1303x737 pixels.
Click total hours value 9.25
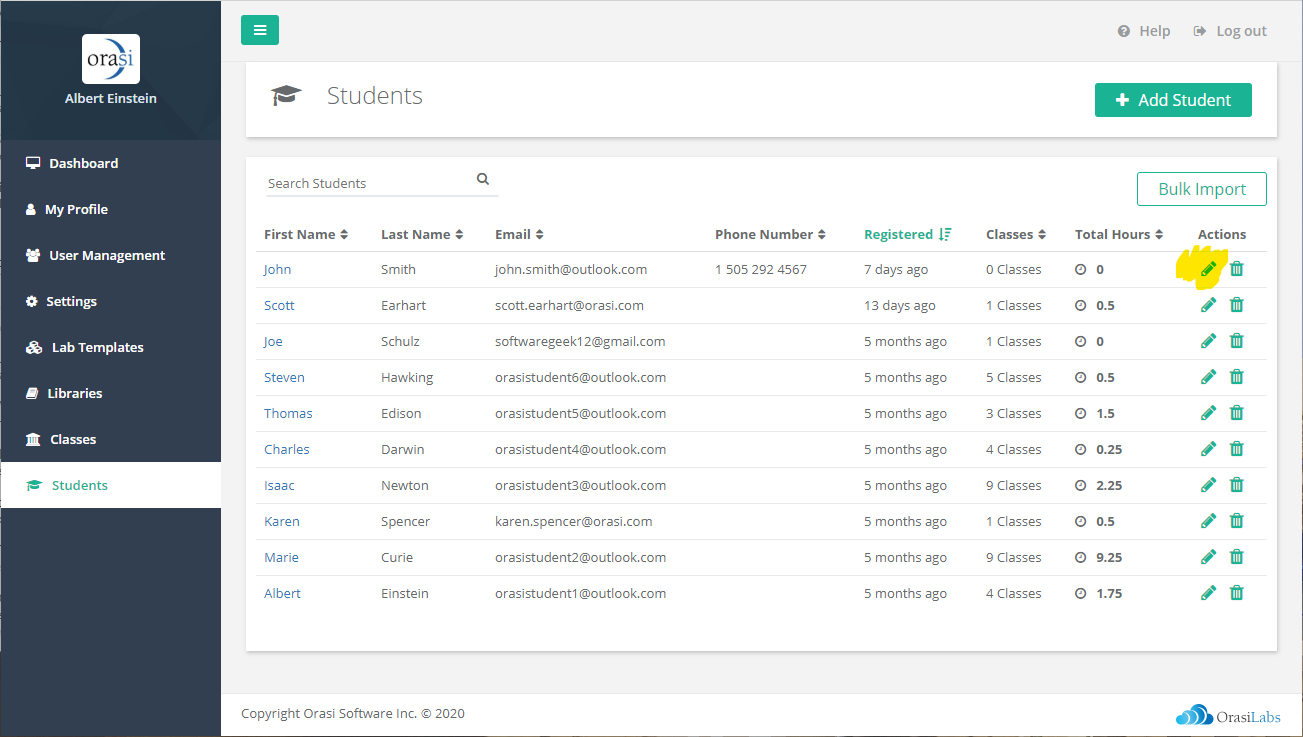1109,557
